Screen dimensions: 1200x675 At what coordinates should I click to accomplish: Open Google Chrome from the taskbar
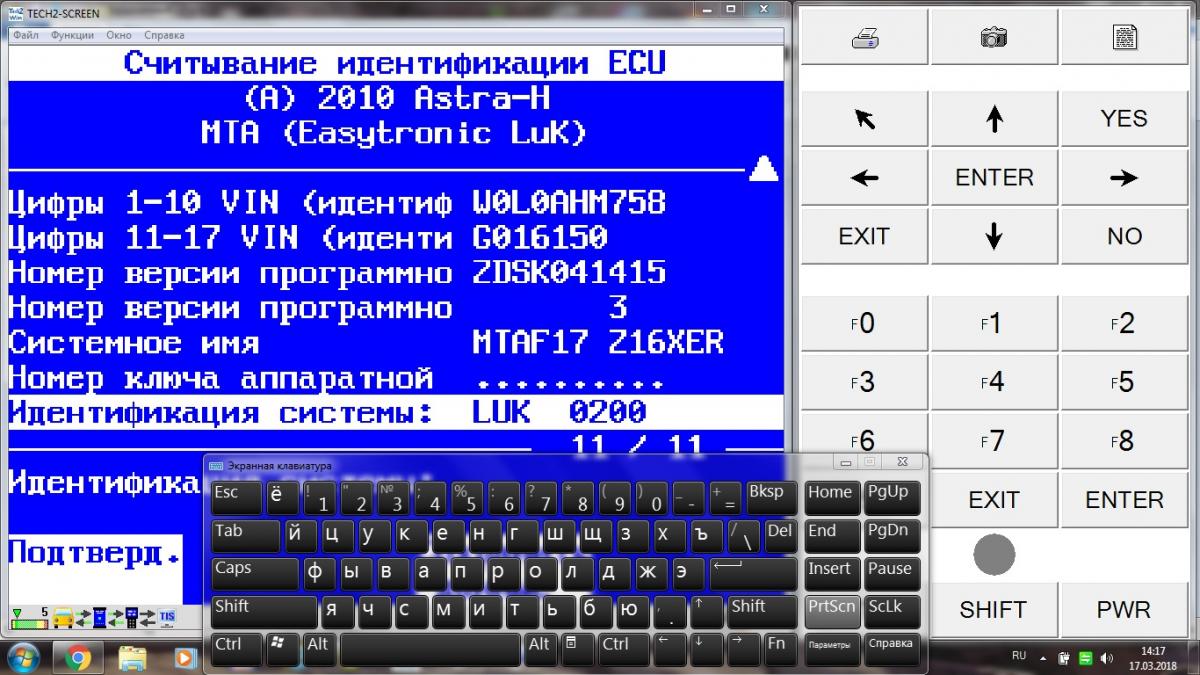tap(77, 657)
